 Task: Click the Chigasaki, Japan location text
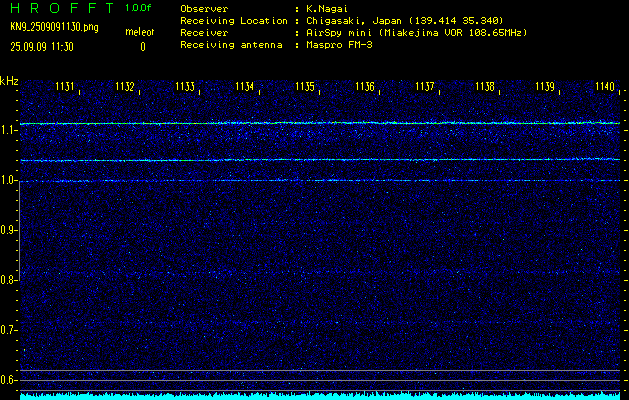(405, 21)
